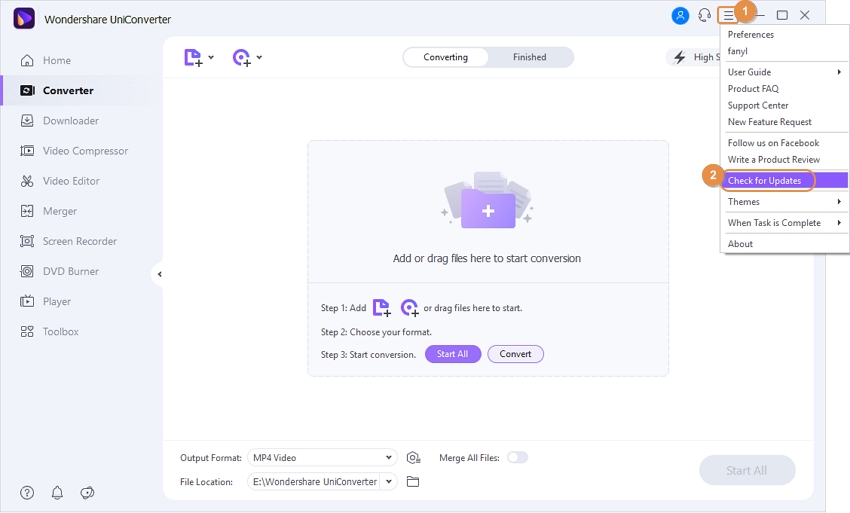Open the file location folder icon
The image size is (850, 513).
413,482
